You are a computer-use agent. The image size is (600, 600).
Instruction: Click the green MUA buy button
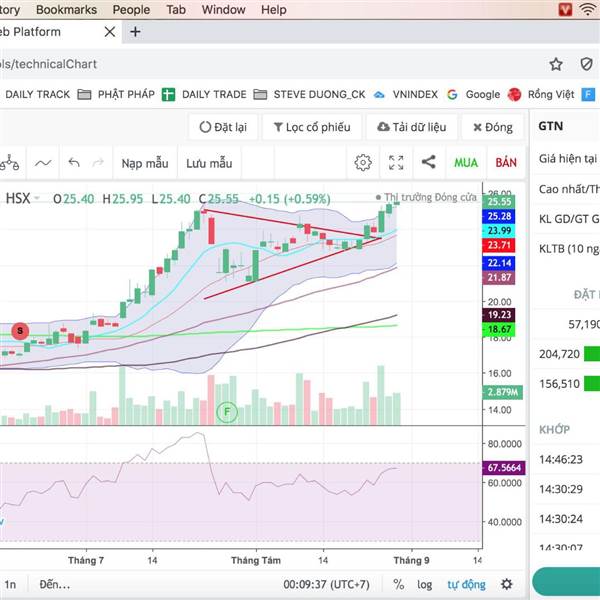pyautogui.click(x=466, y=163)
